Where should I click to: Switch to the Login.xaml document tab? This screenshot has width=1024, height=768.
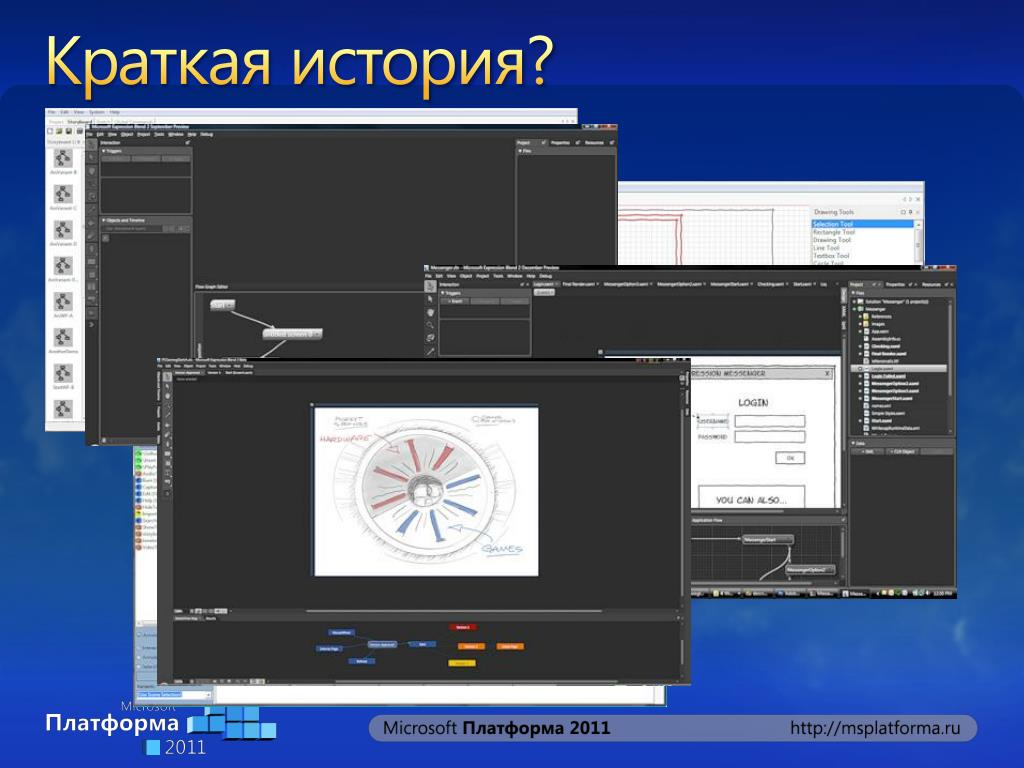(x=544, y=284)
